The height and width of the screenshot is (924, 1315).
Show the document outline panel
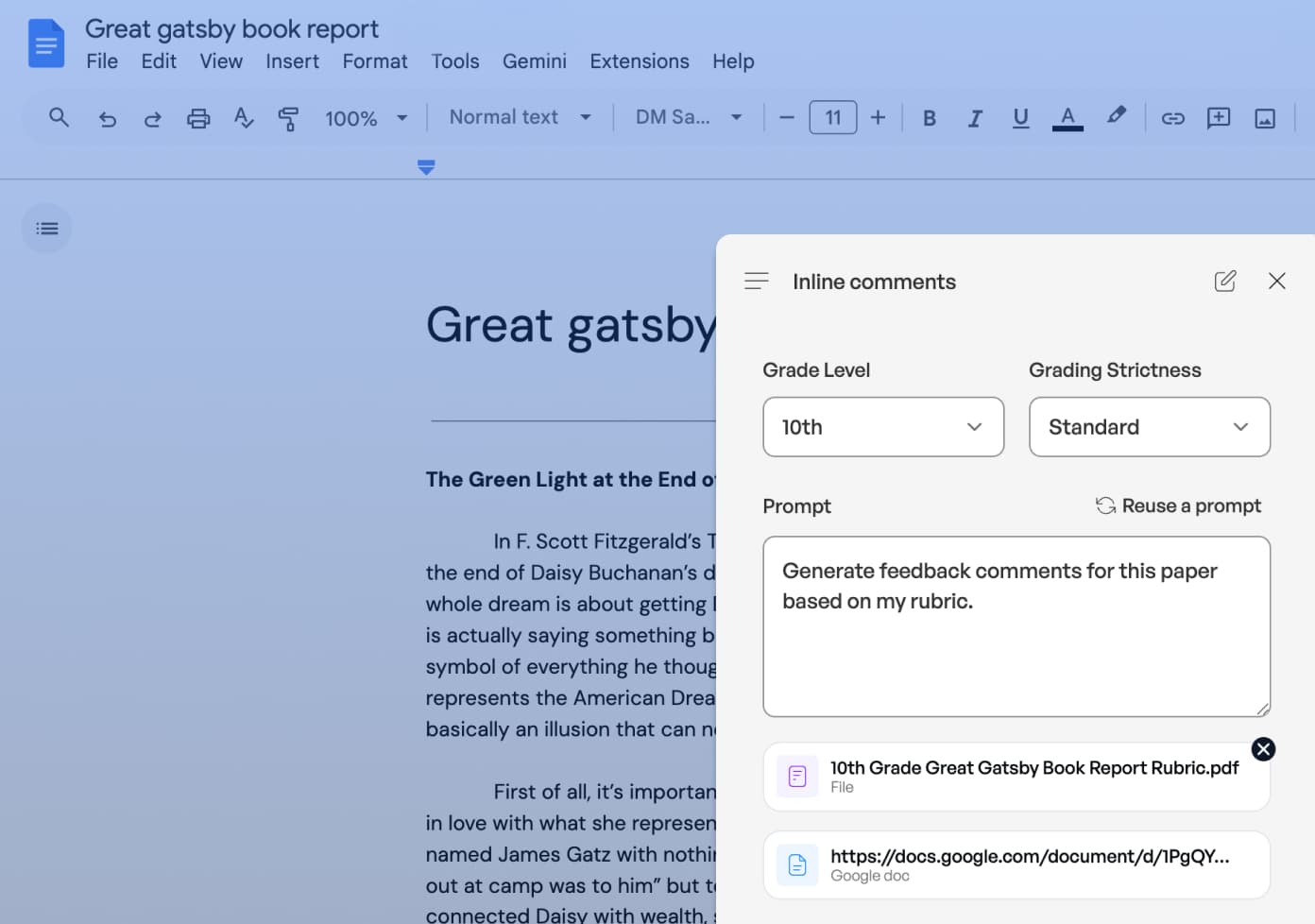[x=46, y=229]
